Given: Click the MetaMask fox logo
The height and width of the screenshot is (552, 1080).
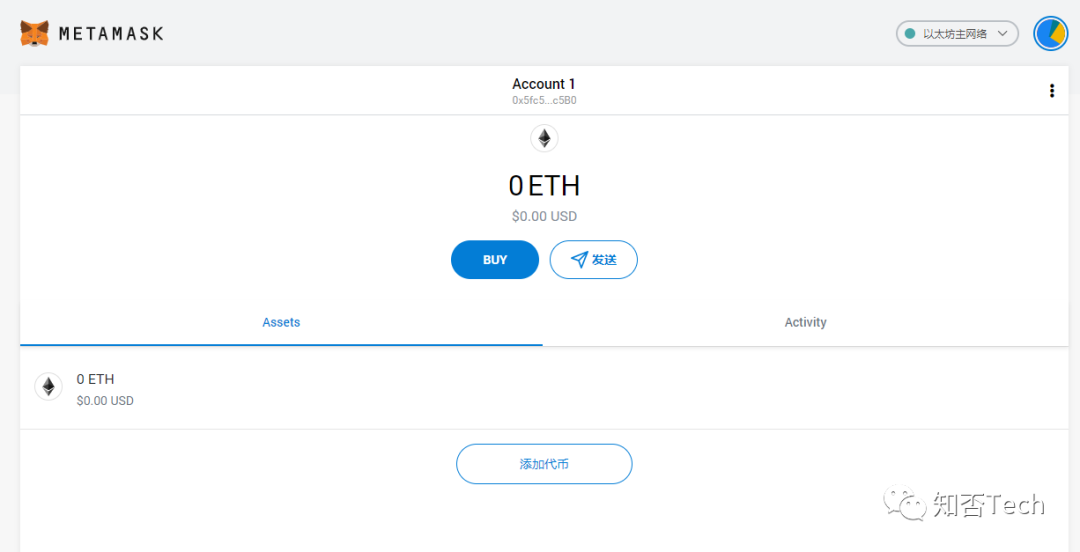Looking at the screenshot, I should click(35, 33).
